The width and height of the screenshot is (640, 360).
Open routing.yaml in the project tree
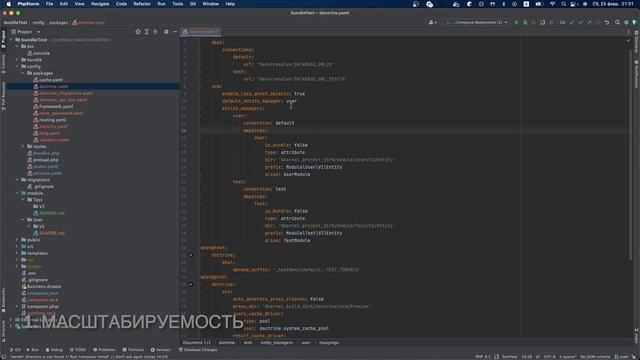[49, 120]
